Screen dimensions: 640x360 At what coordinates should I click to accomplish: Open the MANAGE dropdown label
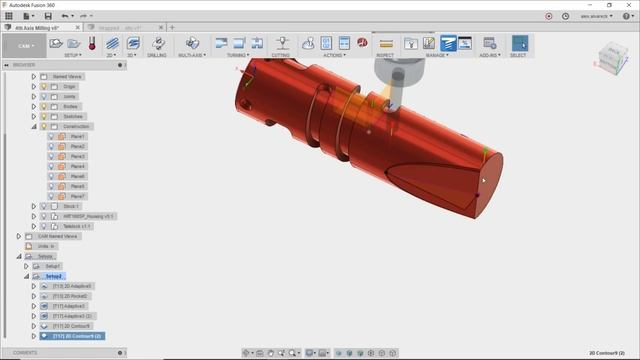click(x=437, y=55)
